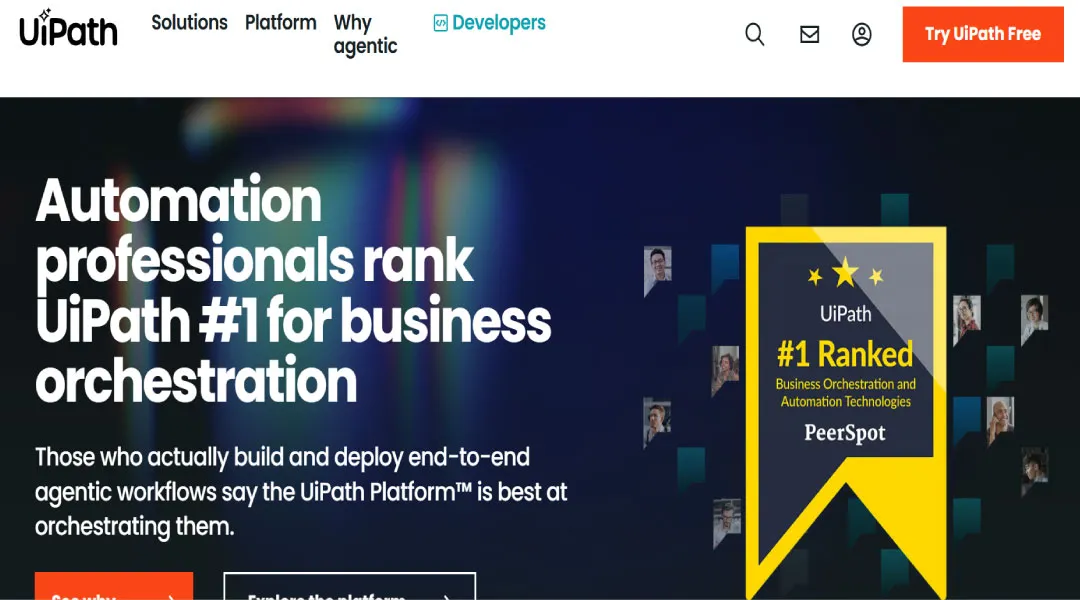Click the #1 Ranked text on the badge

coord(845,354)
